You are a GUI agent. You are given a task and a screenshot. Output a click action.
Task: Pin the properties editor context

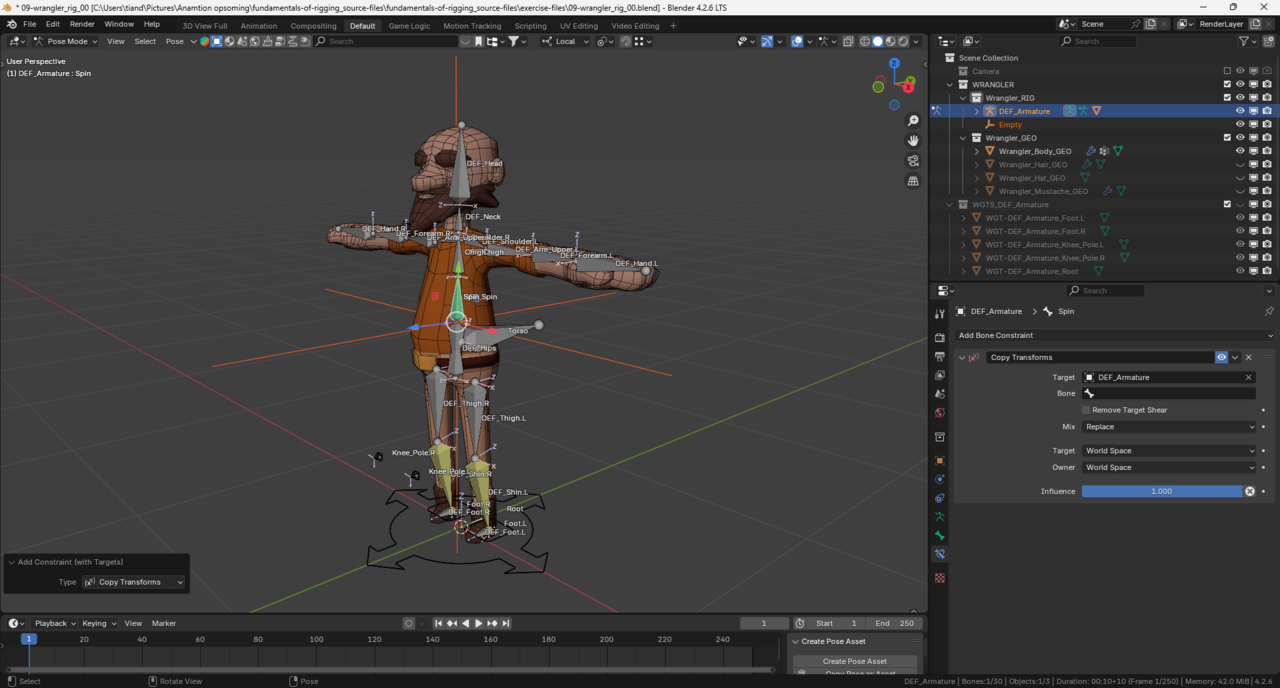(1268, 311)
